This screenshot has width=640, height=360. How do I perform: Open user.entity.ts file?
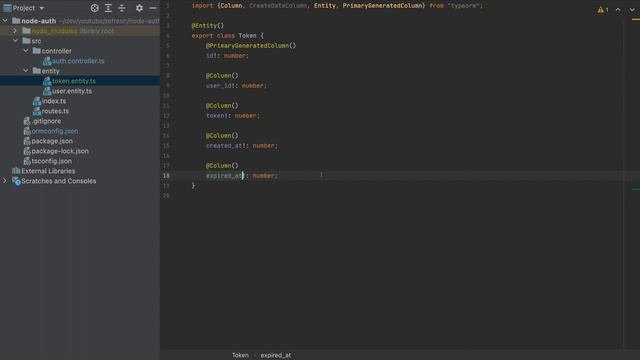[72, 91]
